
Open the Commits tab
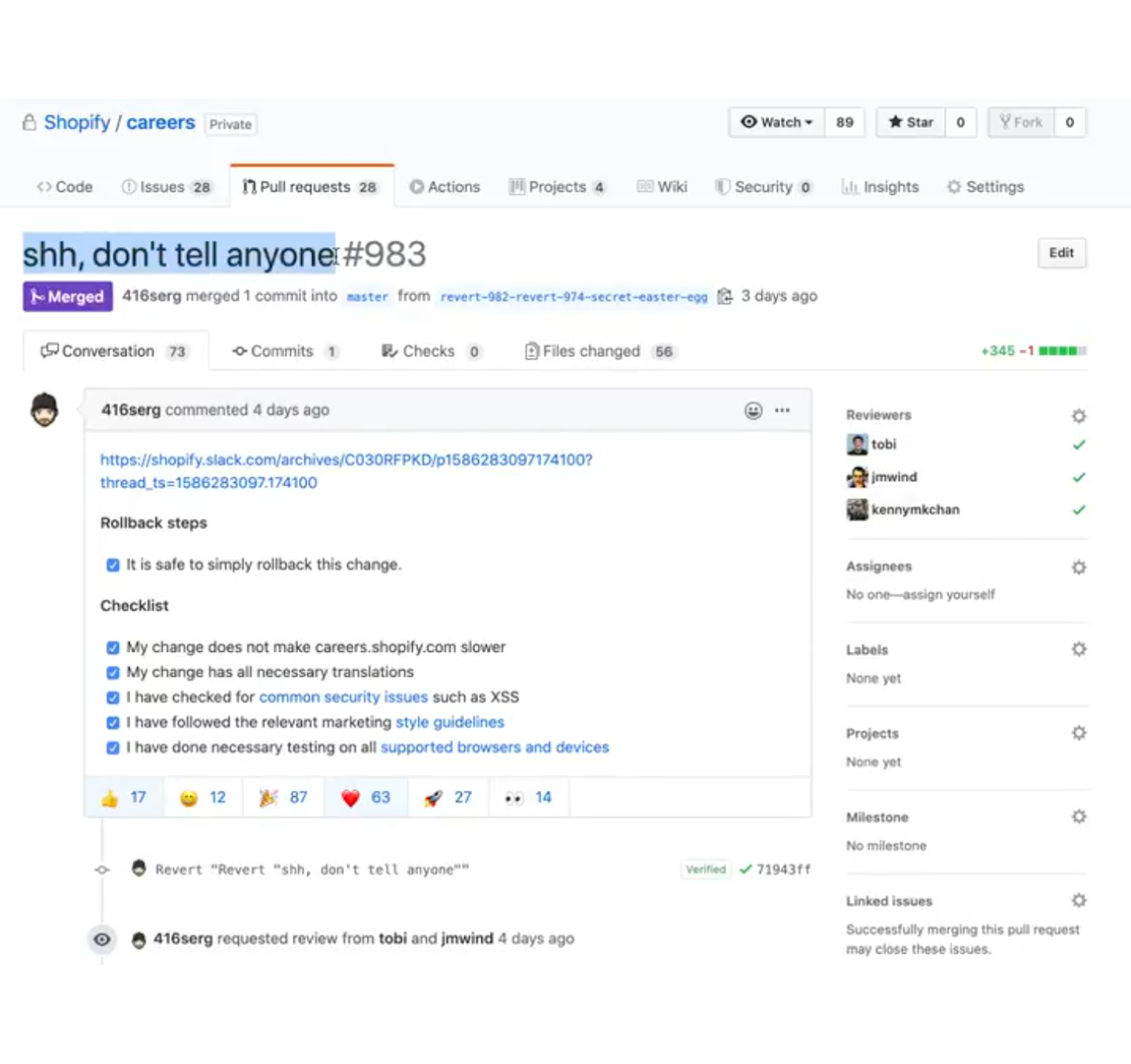point(286,352)
